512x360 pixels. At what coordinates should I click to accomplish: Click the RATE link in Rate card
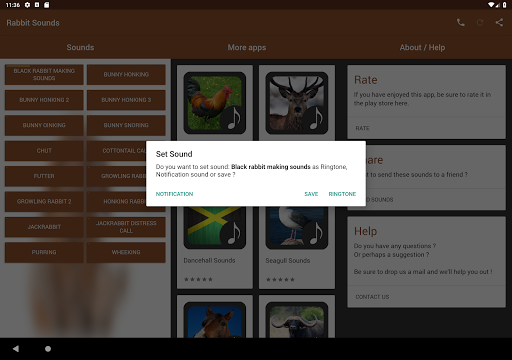tap(362, 128)
